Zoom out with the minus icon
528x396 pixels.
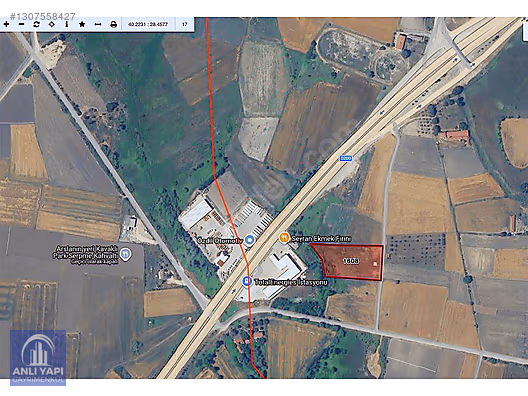pos(22,24)
